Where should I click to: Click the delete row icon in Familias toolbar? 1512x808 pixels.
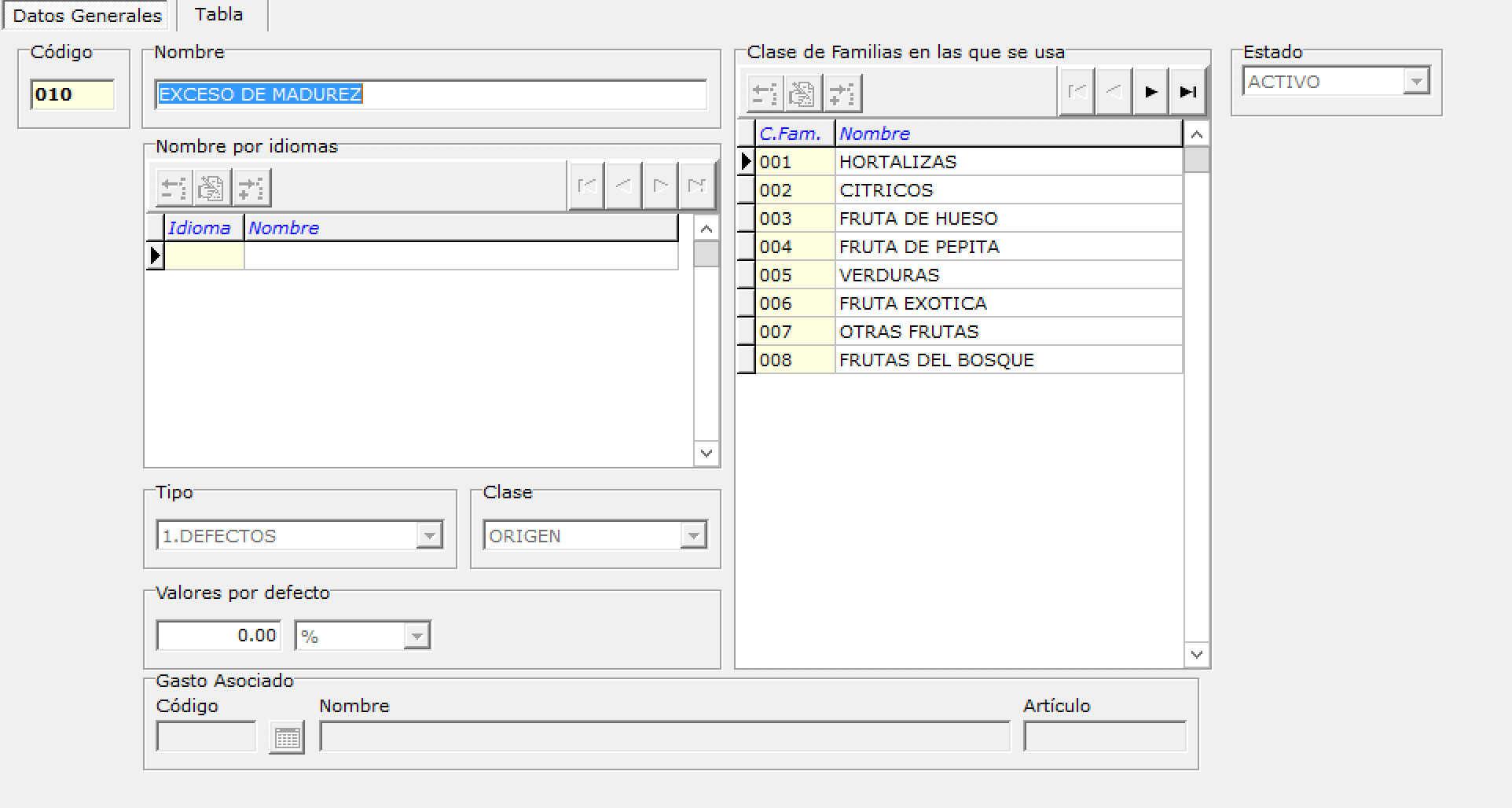pos(764,94)
